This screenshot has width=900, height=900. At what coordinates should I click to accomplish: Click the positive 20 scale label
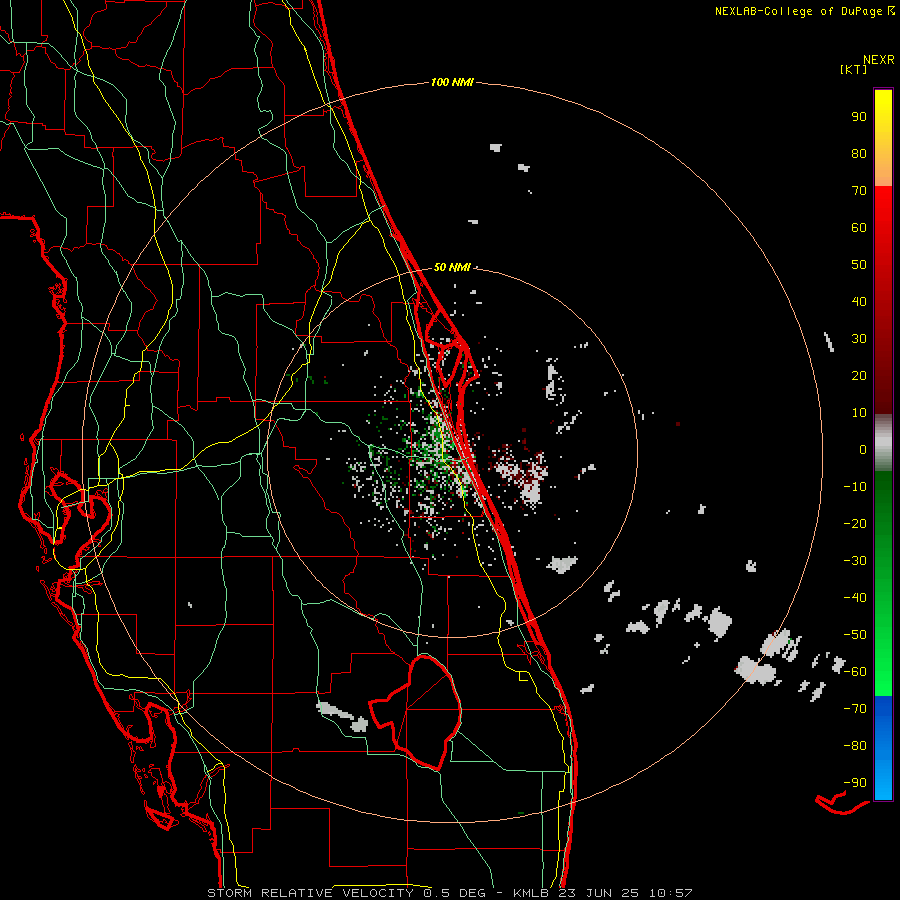click(859, 375)
